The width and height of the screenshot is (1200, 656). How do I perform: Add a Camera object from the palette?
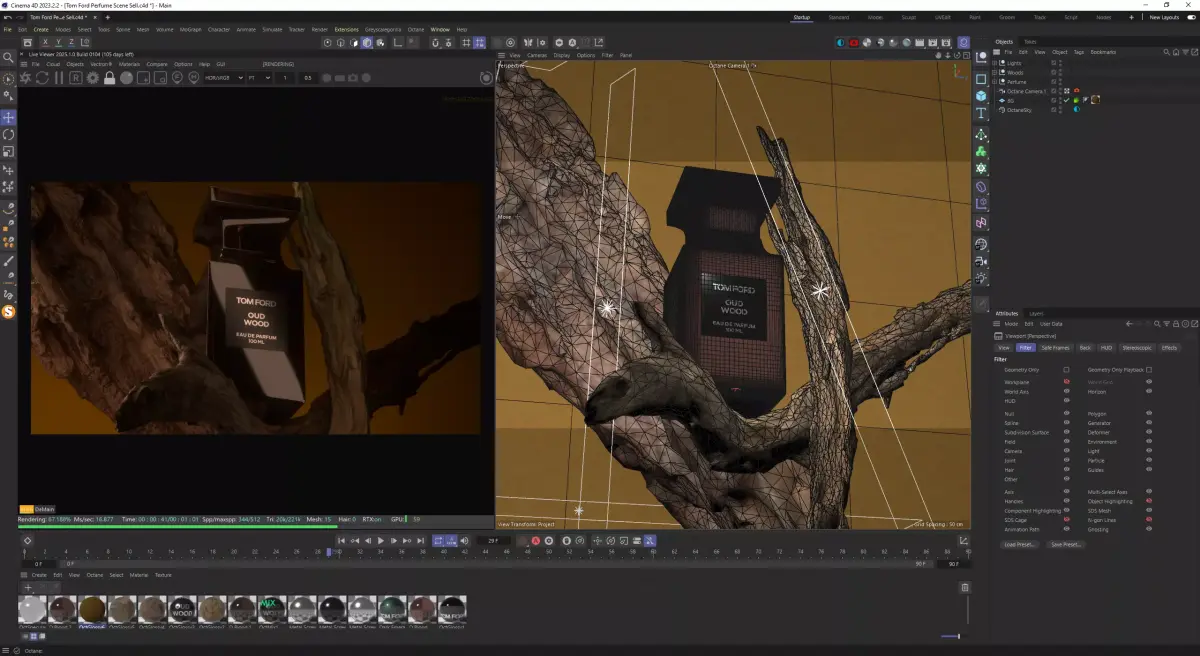981,261
